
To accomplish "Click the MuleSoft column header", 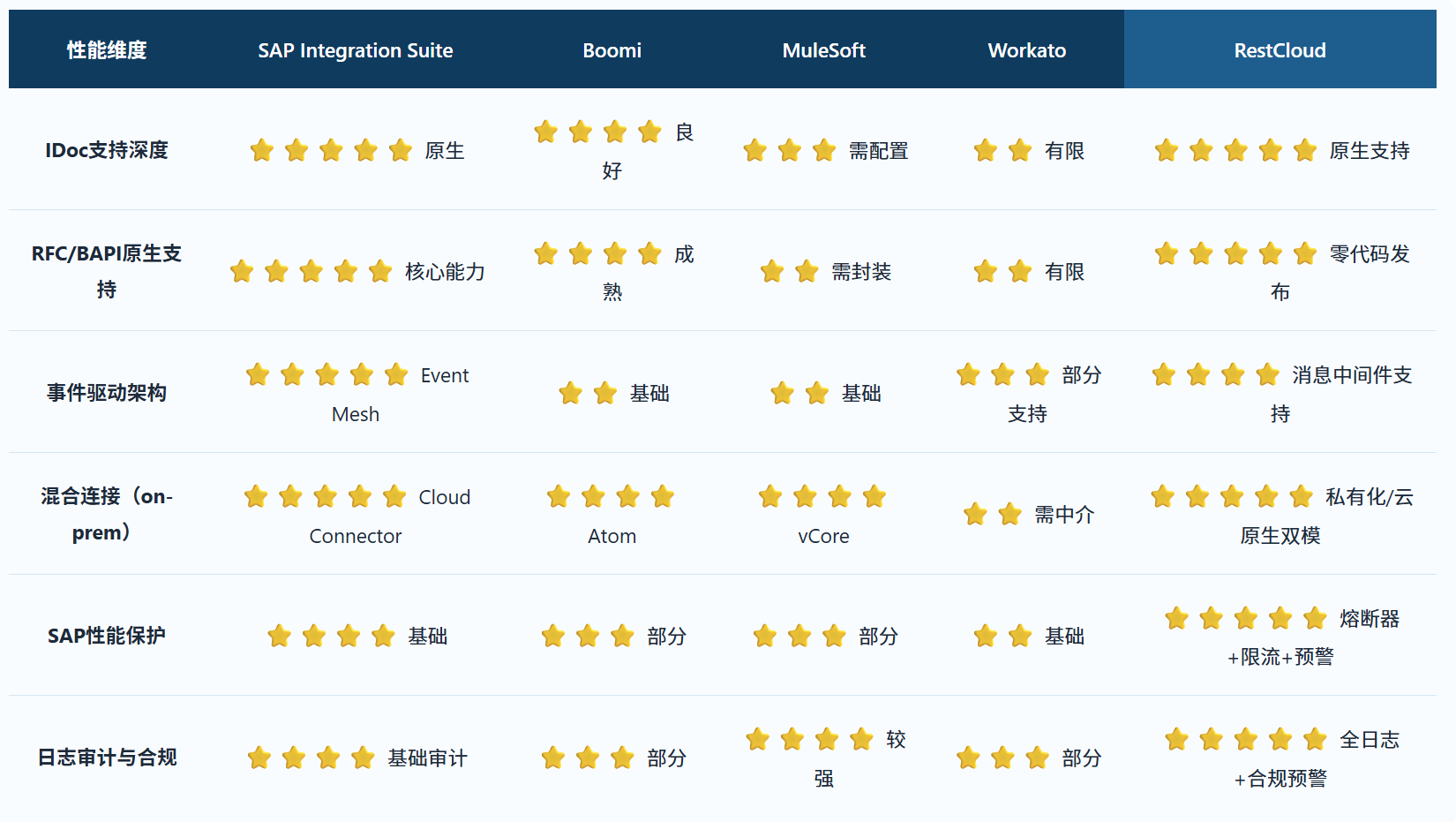I will pos(823,50).
